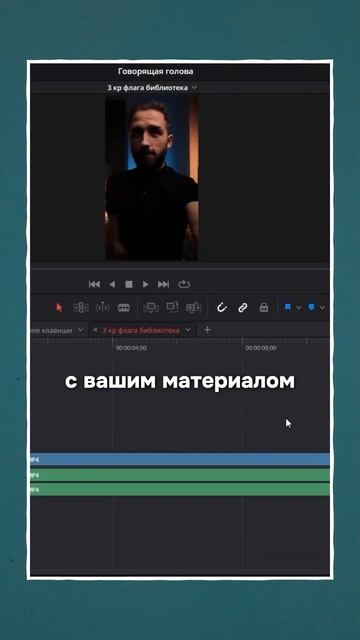Open dropdown on '3 кр флага библиотека' tab

(188, 330)
